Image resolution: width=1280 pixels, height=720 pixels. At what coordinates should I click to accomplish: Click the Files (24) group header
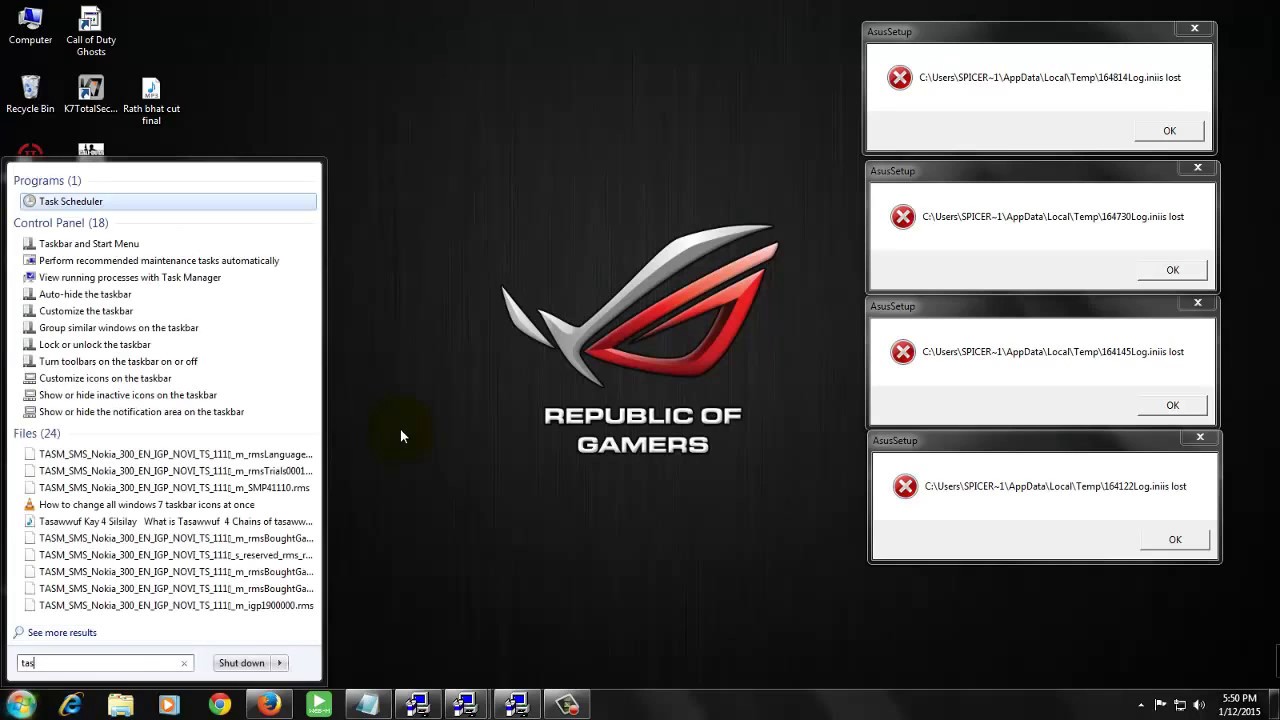coord(37,434)
